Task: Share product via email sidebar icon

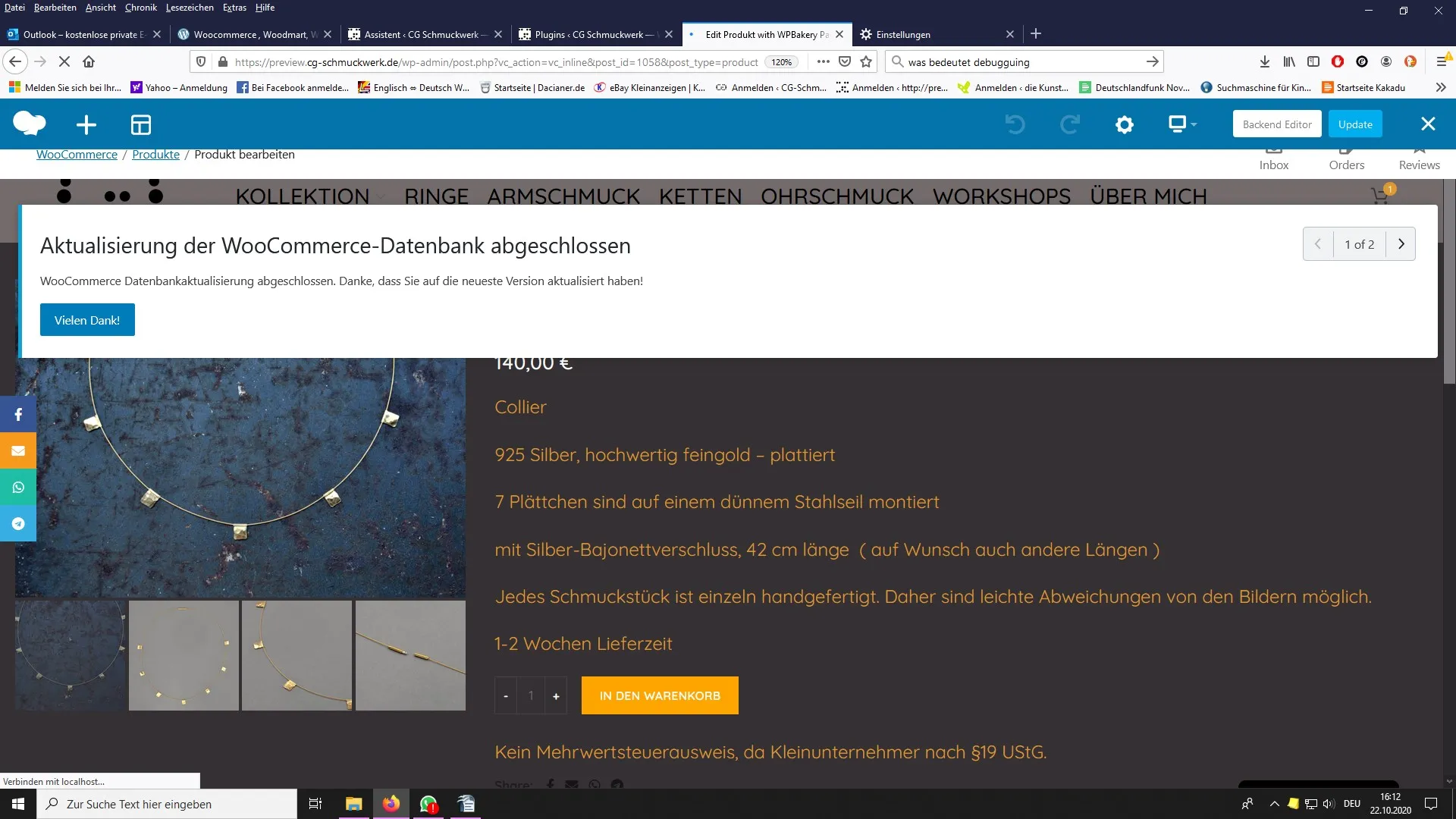Action: (x=18, y=451)
